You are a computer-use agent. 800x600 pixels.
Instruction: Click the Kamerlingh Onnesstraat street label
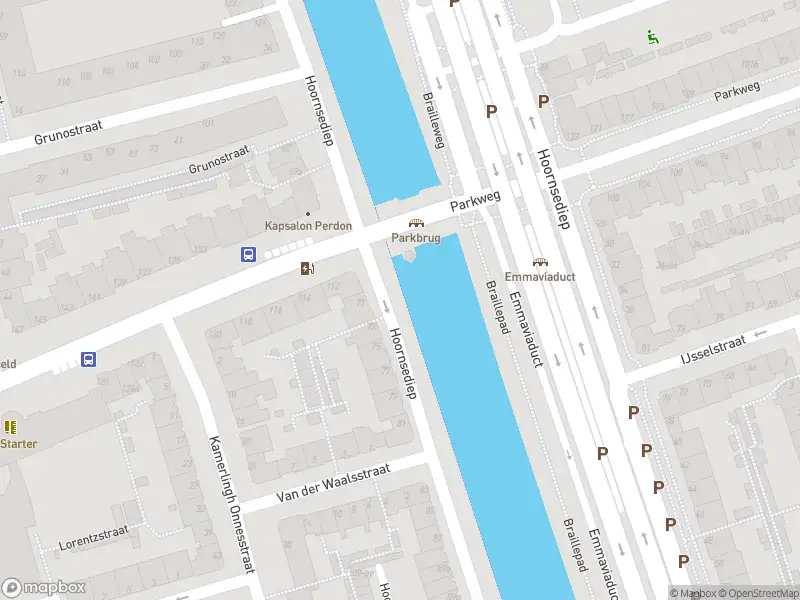231,504
